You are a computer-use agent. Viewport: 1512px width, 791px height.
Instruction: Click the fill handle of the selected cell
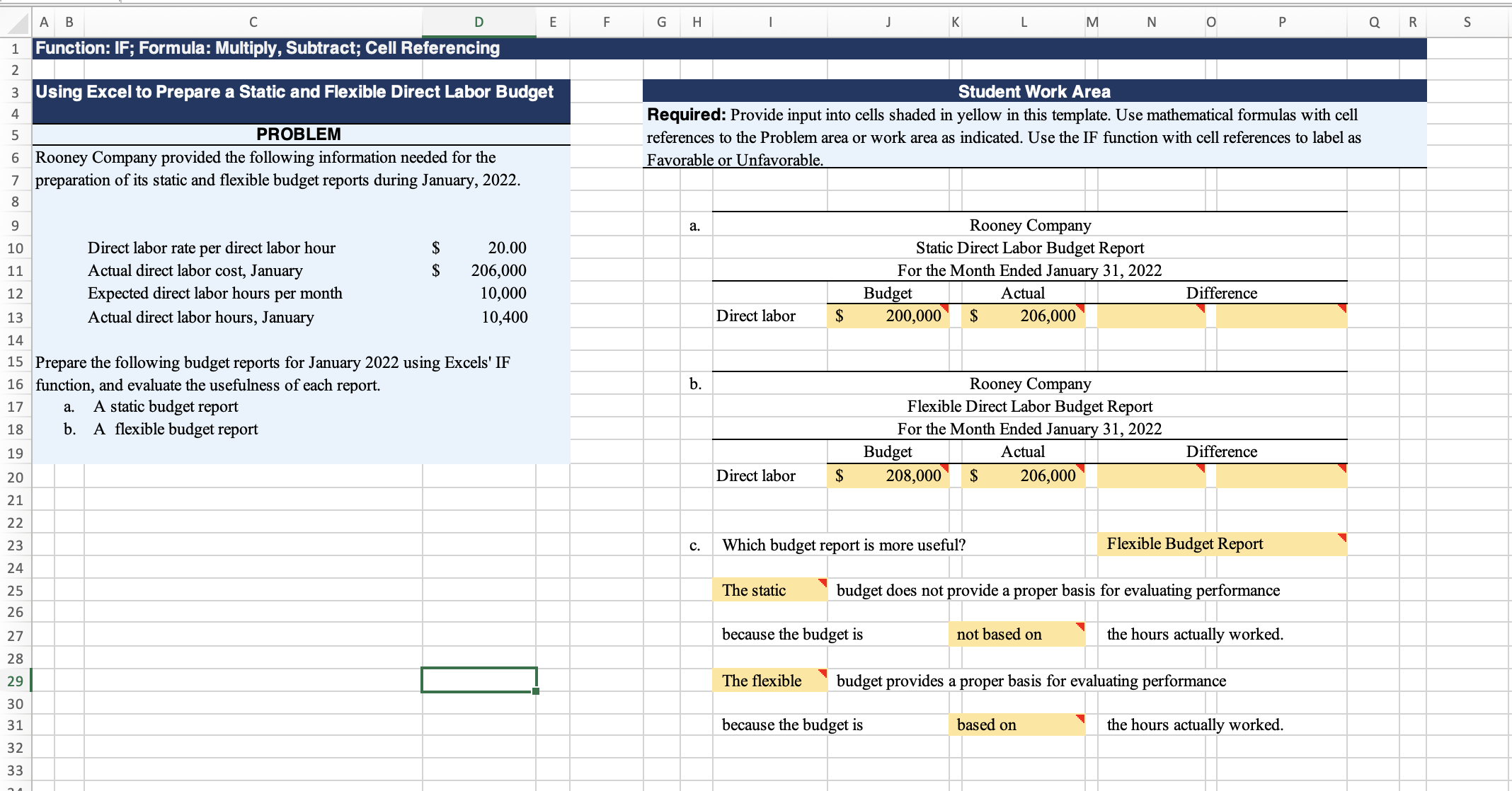(536, 691)
